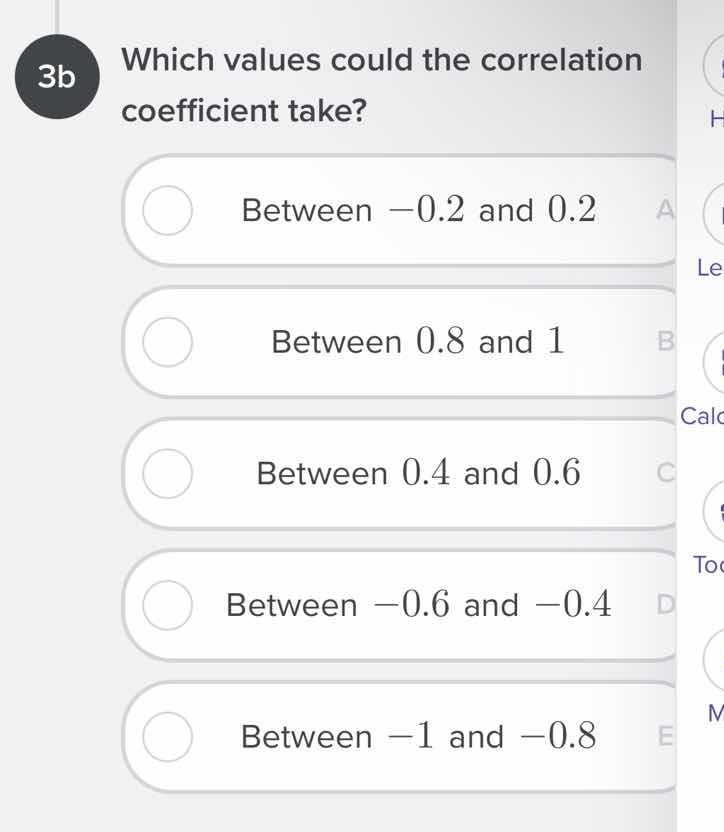Select the radio for Between 0.8 and 1

[x=167, y=342]
